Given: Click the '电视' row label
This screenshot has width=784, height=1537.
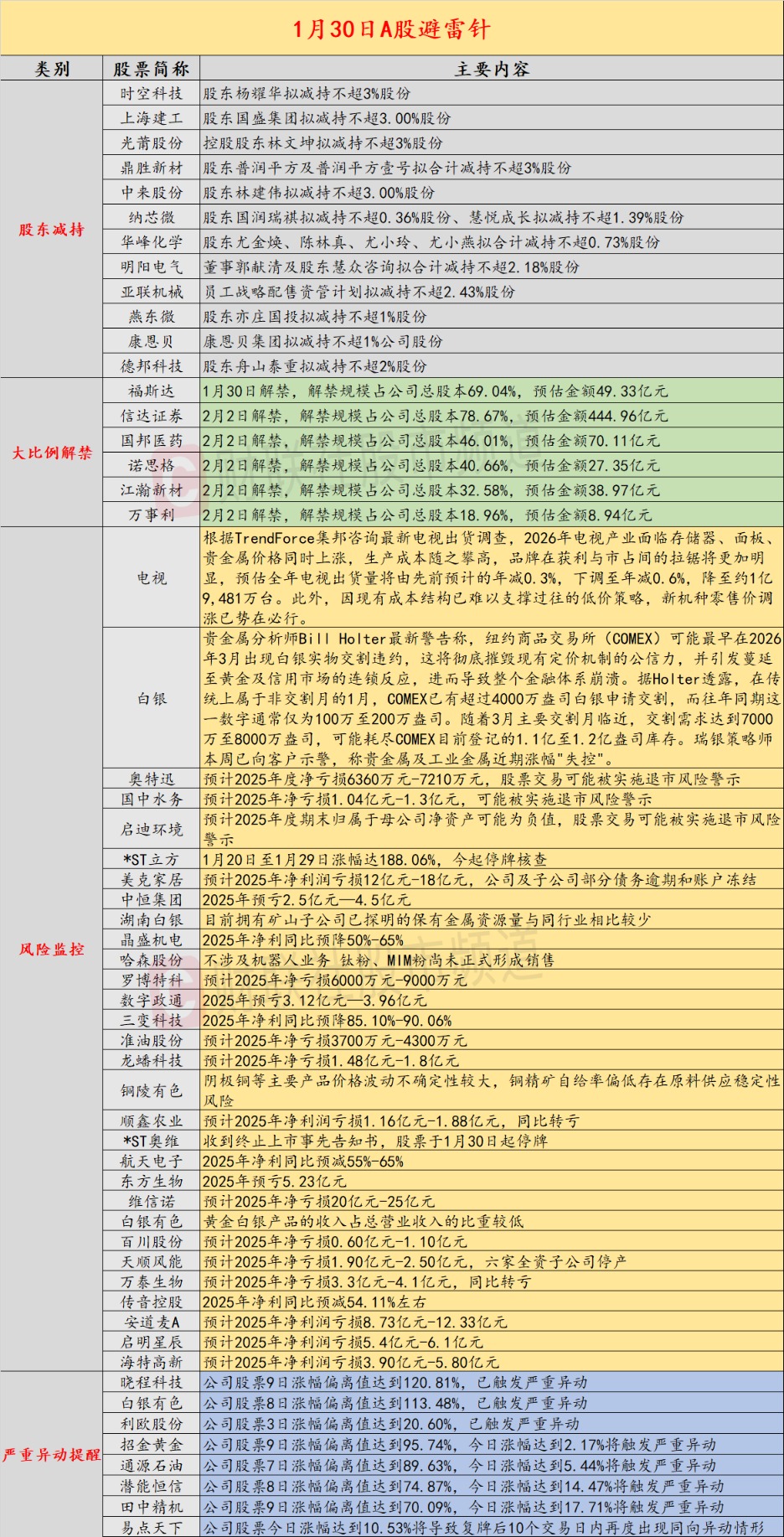Looking at the screenshot, I should point(152,577).
